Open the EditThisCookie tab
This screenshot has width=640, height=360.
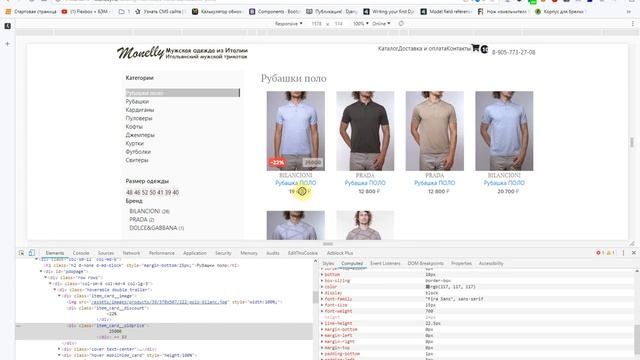point(302,253)
